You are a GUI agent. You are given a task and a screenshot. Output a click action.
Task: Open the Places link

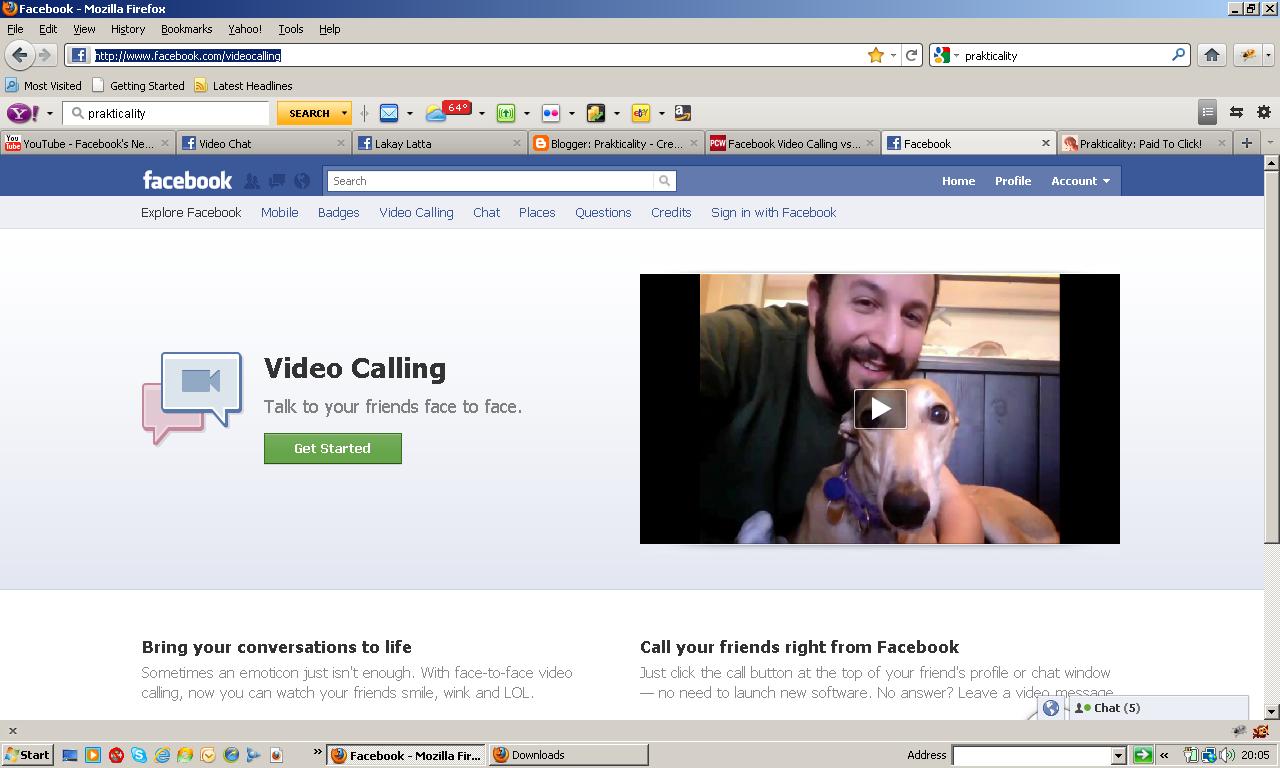[x=537, y=212]
